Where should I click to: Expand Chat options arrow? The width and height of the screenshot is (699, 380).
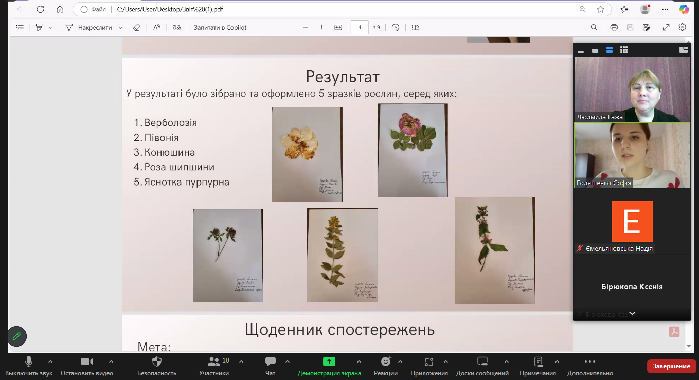click(287, 362)
